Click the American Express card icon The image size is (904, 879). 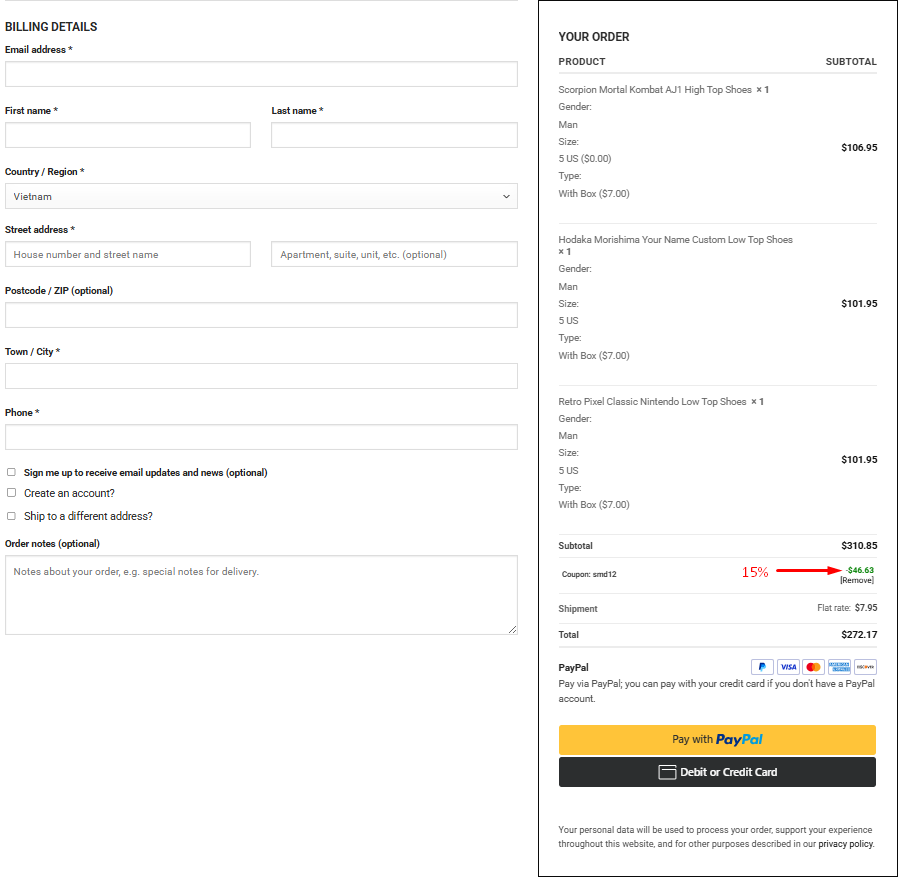click(839, 667)
